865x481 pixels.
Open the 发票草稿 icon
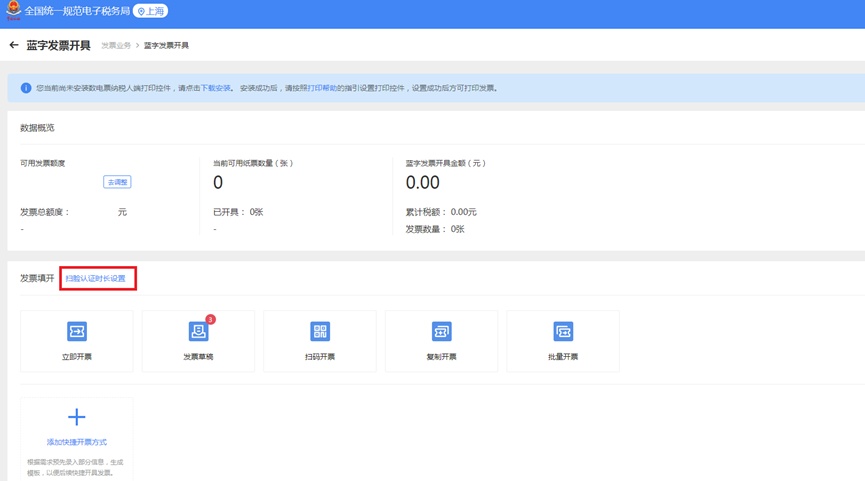pos(198,332)
